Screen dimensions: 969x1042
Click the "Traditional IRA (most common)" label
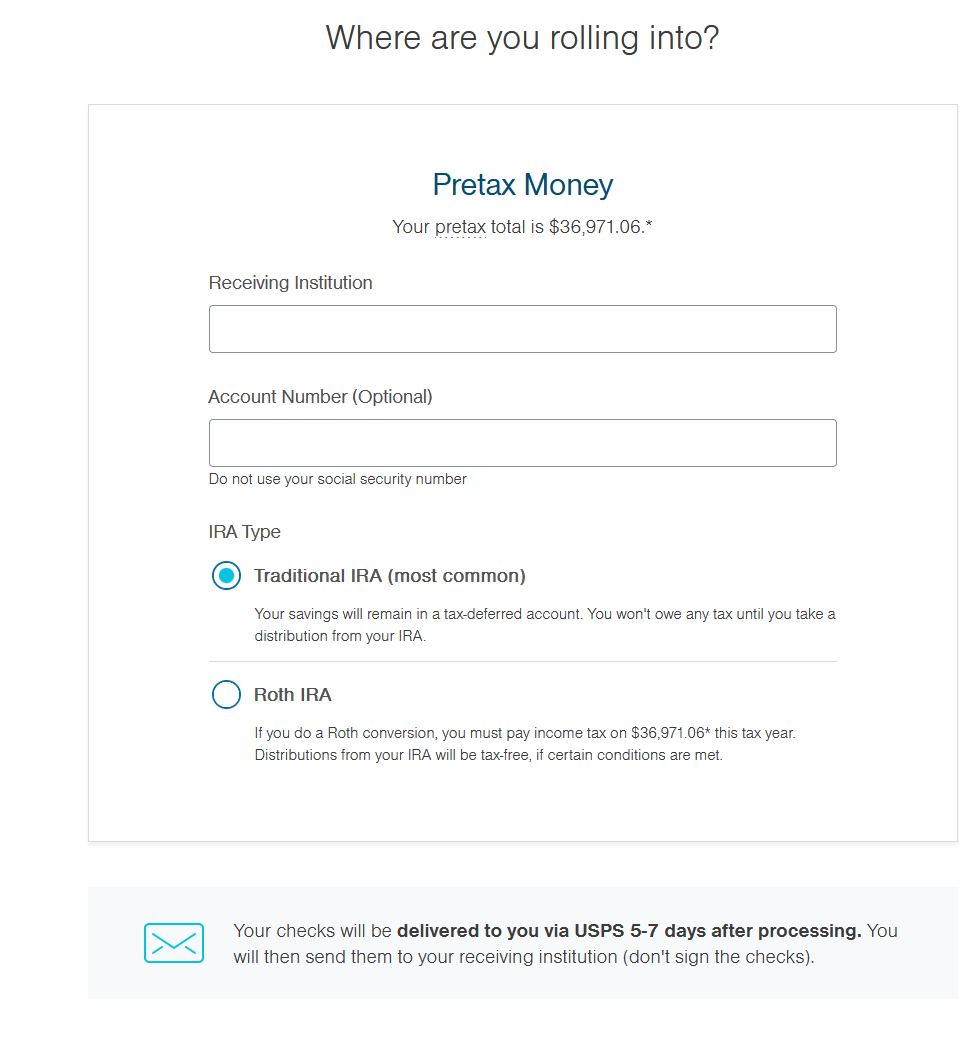coord(389,576)
